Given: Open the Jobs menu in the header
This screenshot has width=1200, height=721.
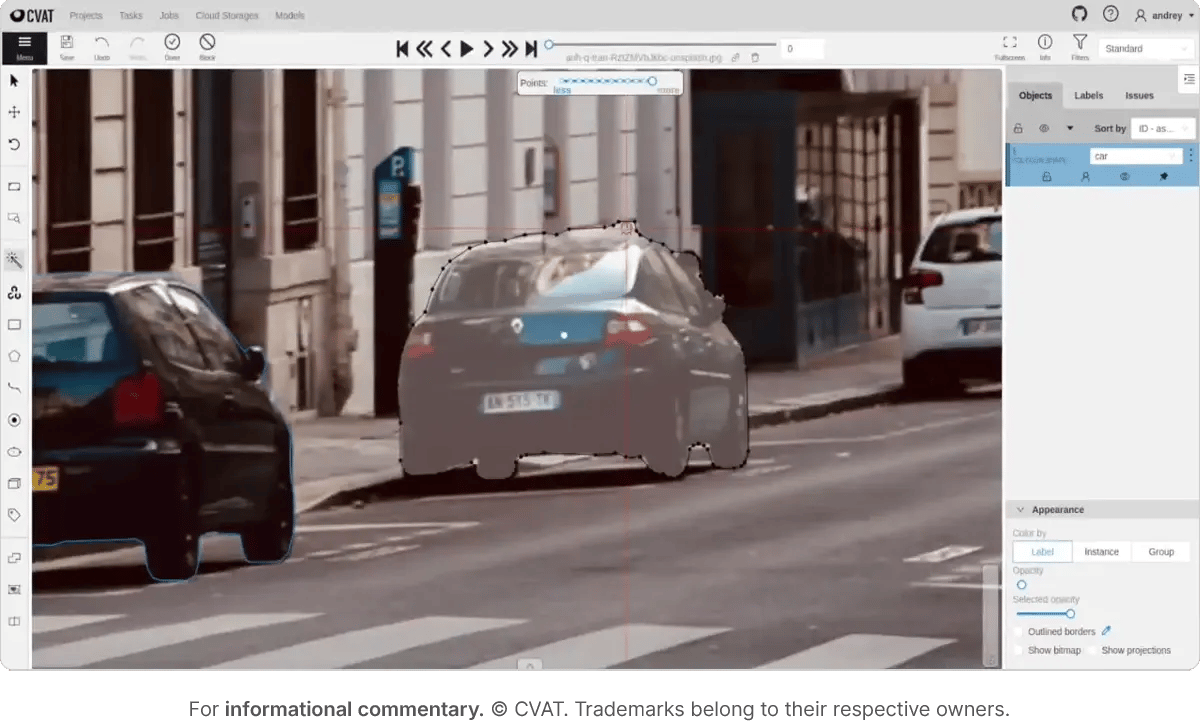Looking at the screenshot, I should 168,15.
